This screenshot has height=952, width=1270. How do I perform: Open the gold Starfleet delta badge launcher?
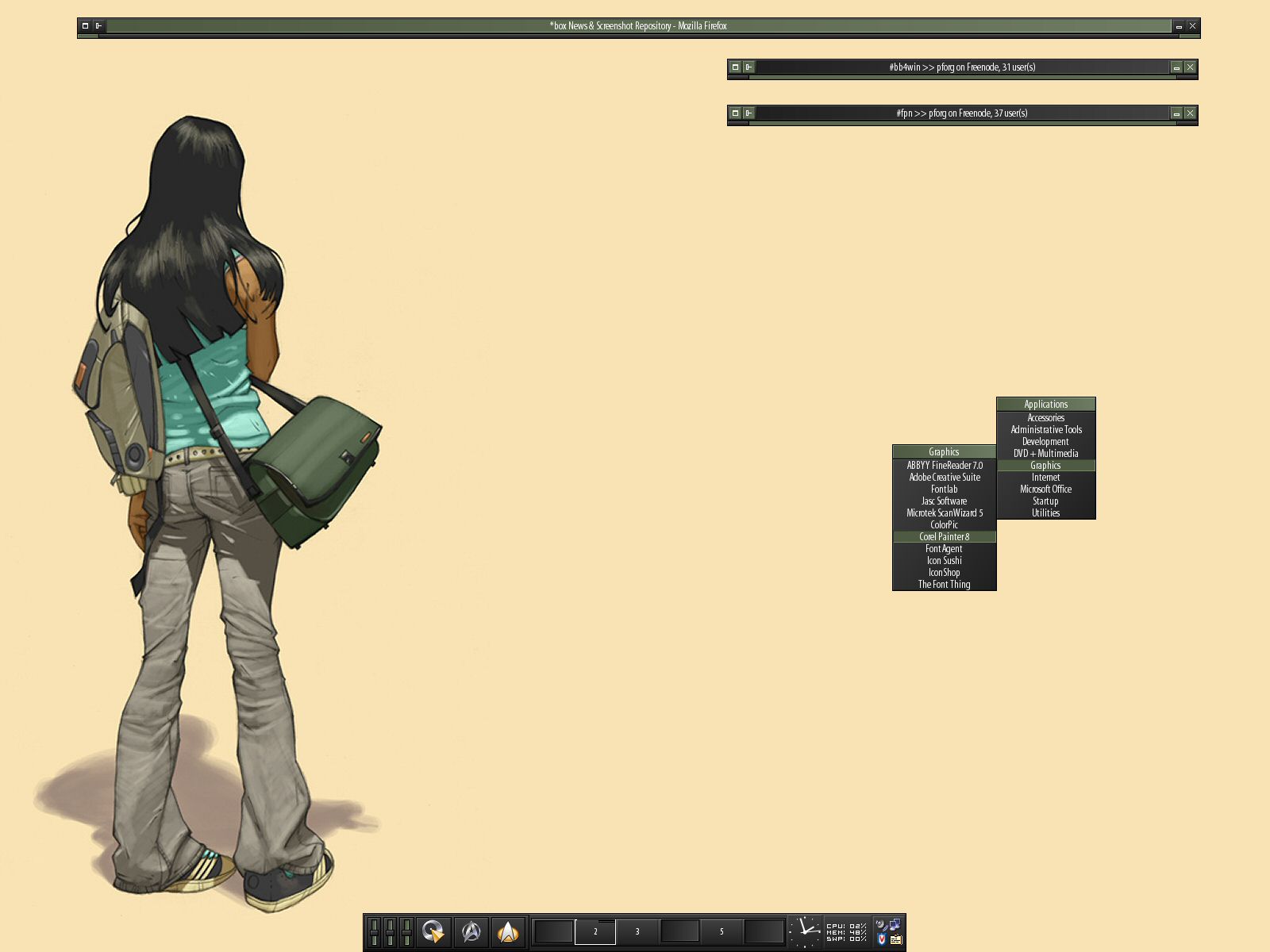(x=508, y=931)
